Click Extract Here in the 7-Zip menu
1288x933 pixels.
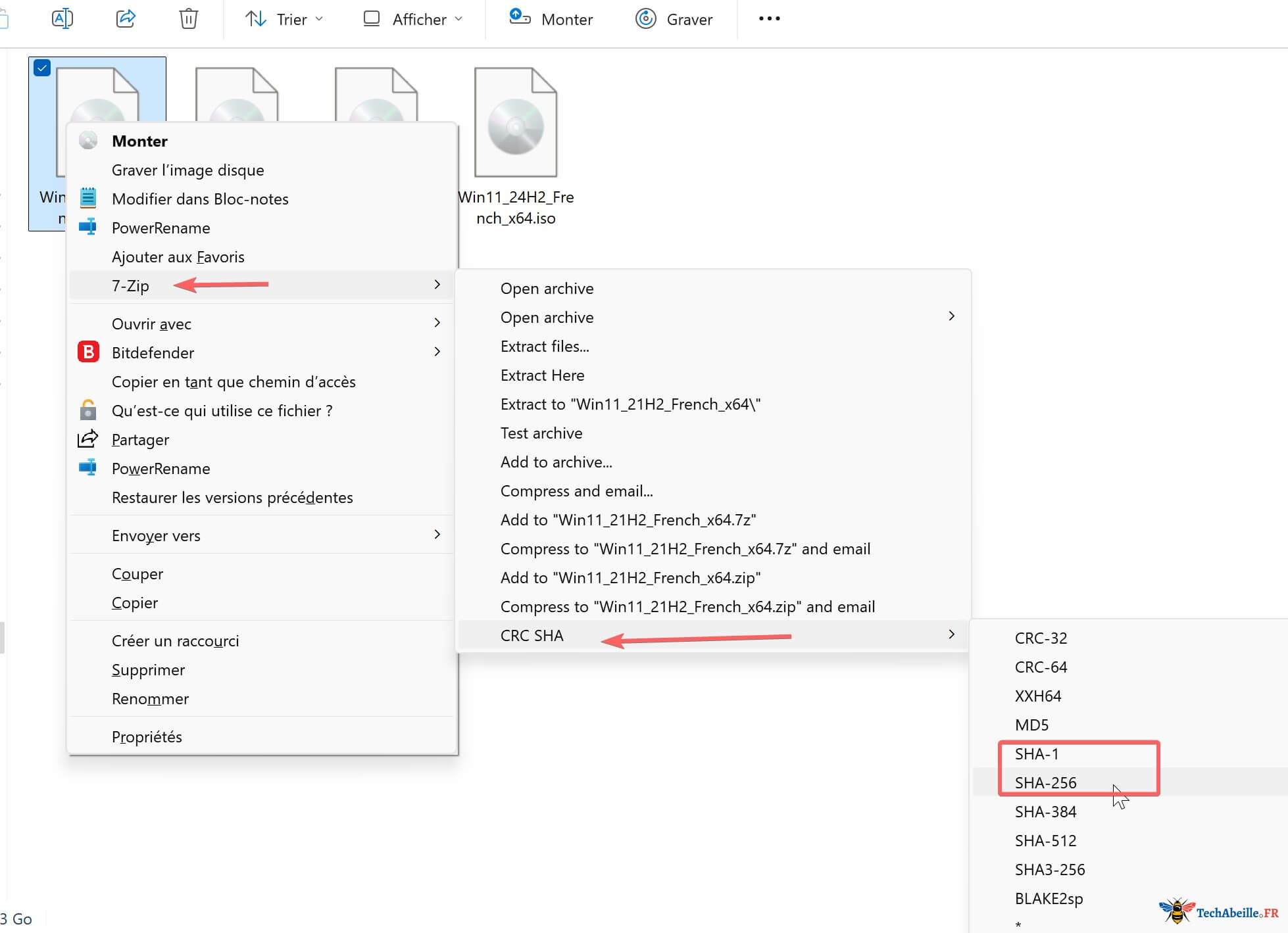(x=542, y=375)
